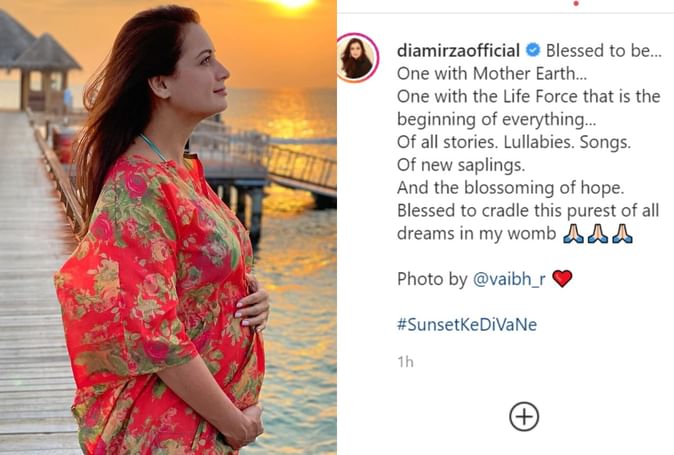Click the "Blessed to be..." caption opening
The width and height of the screenshot is (674, 455).
tap(603, 49)
